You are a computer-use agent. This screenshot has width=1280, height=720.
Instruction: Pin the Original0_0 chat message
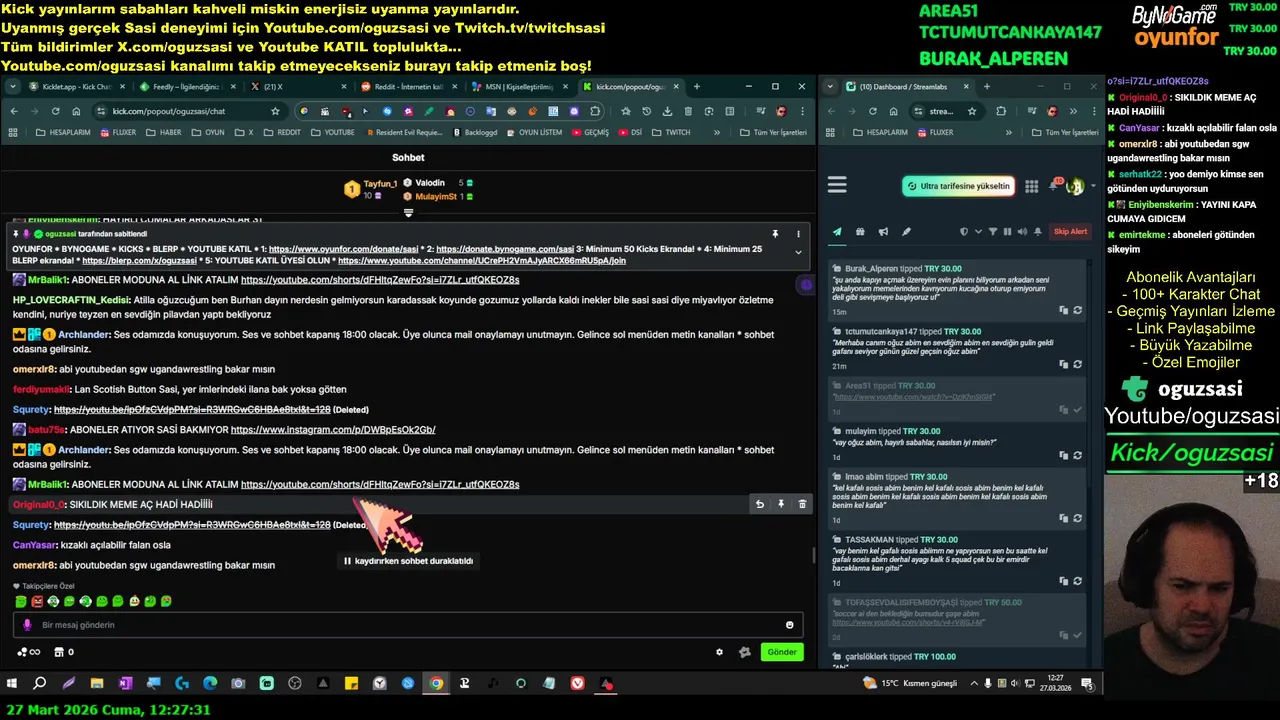point(781,505)
